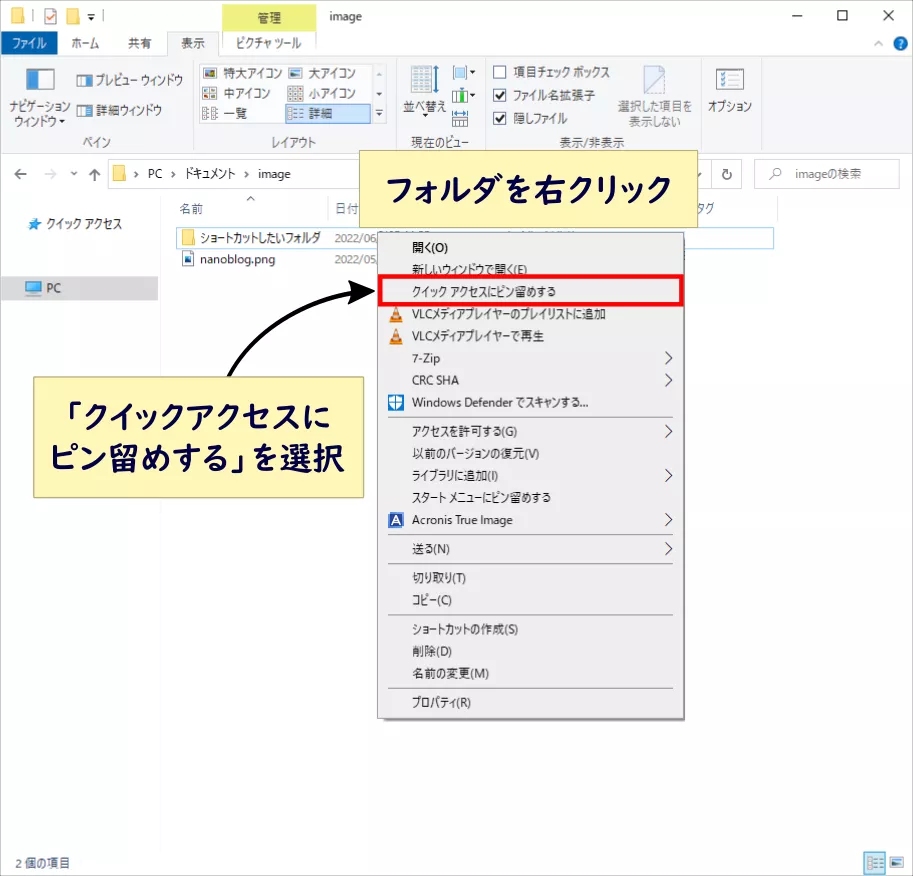Select PC in the navigation pane

tap(80, 288)
